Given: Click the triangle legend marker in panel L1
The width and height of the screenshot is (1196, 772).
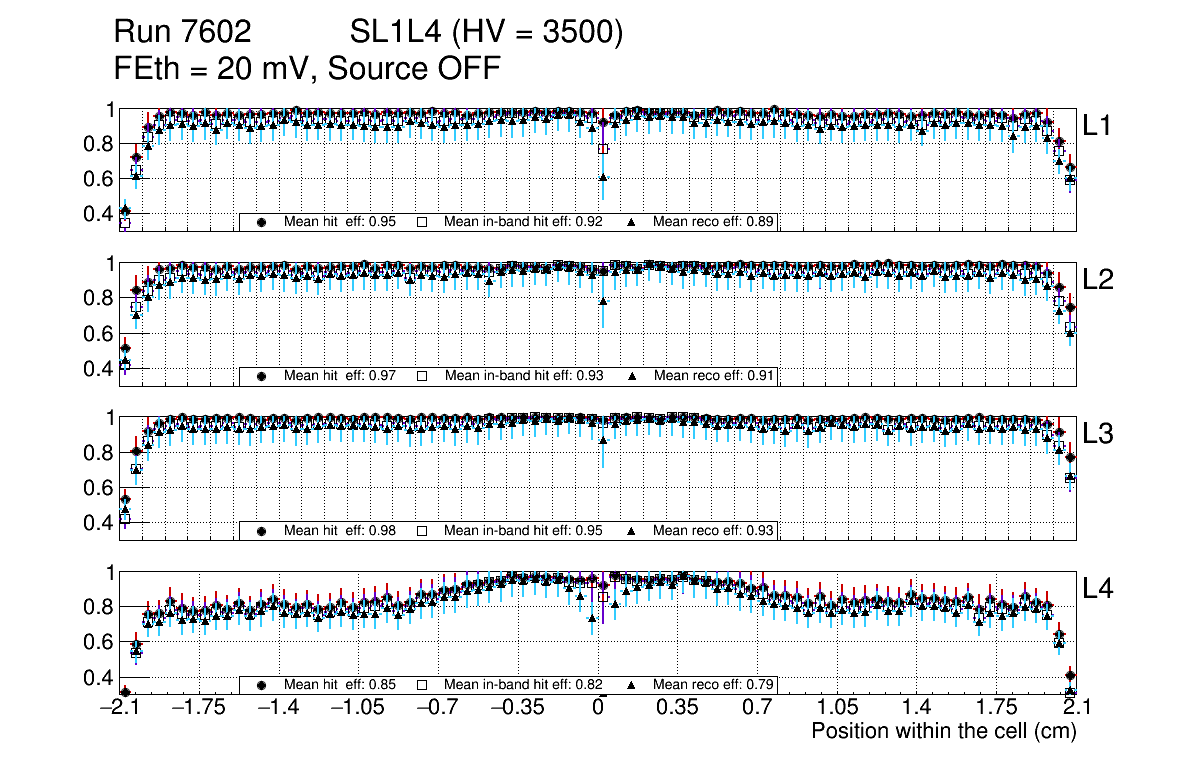Looking at the screenshot, I should (633, 222).
